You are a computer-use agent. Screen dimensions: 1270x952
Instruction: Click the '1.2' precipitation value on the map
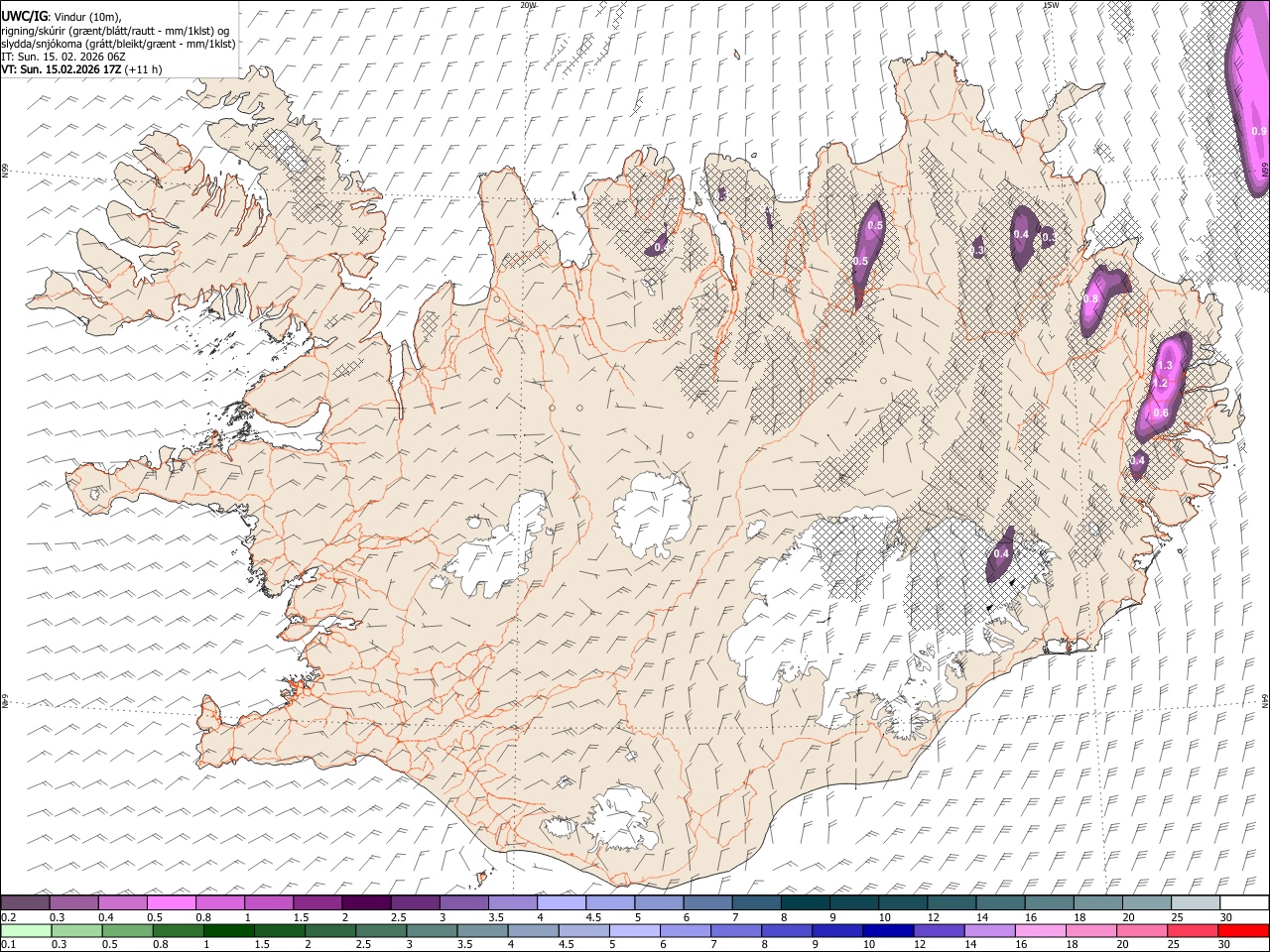(1159, 383)
